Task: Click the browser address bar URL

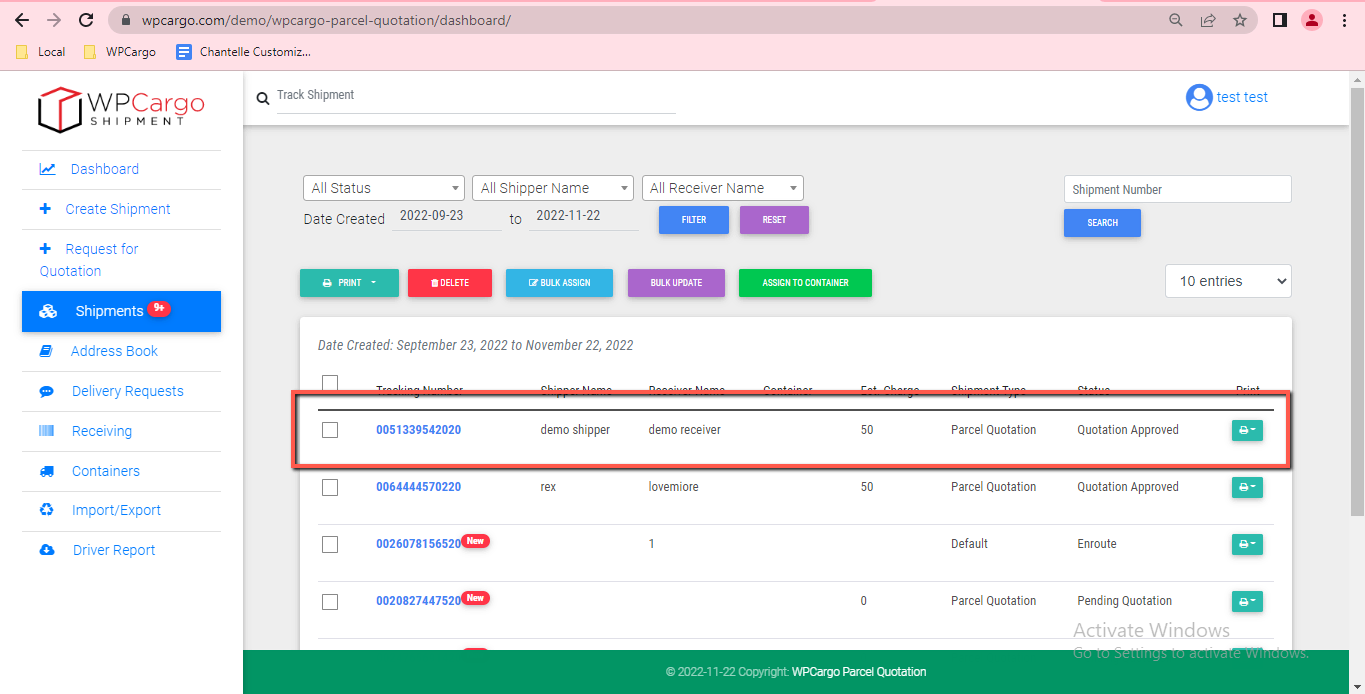Action: coord(324,20)
